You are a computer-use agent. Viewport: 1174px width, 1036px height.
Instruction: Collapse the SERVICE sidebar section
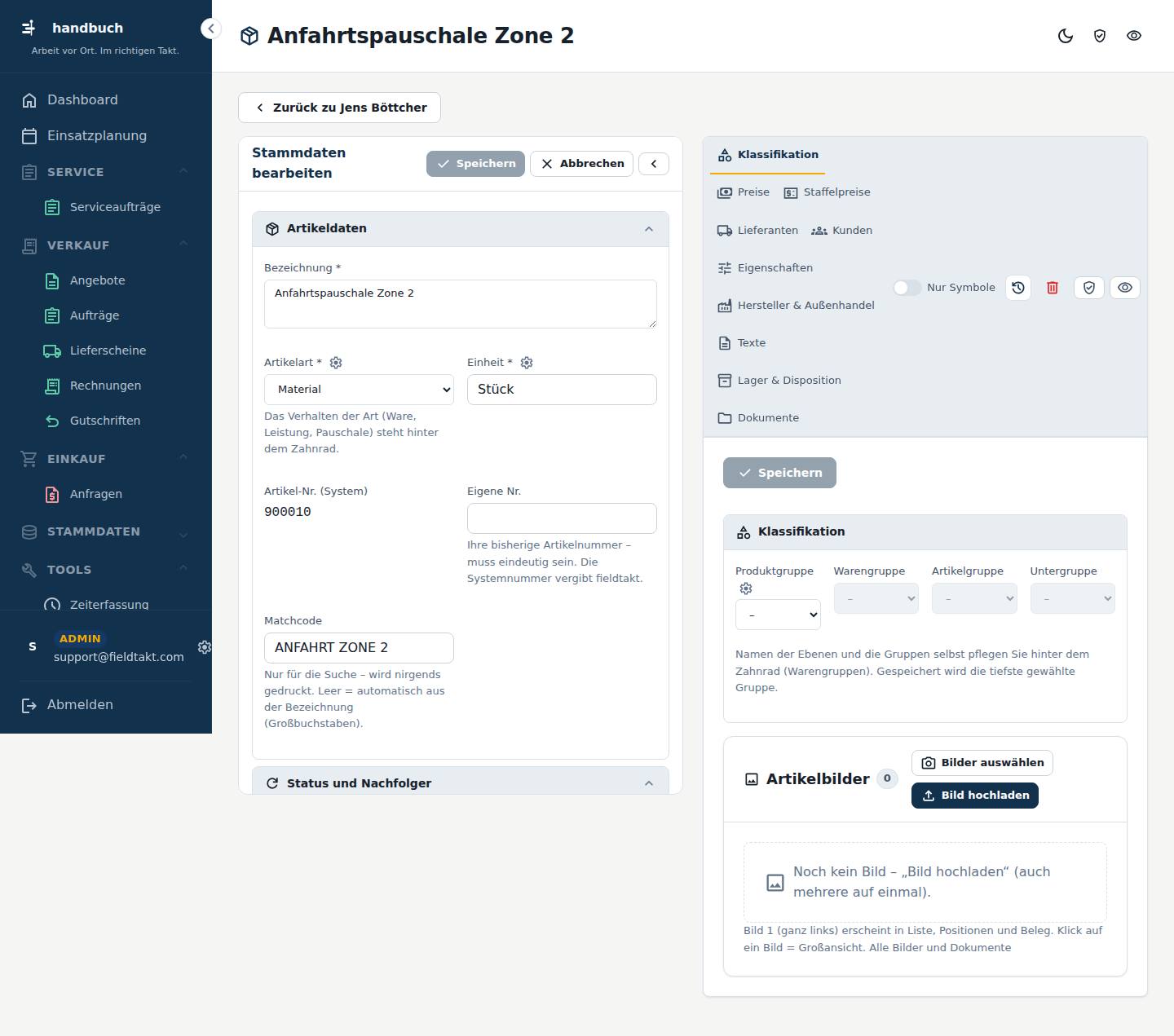(106, 172)
